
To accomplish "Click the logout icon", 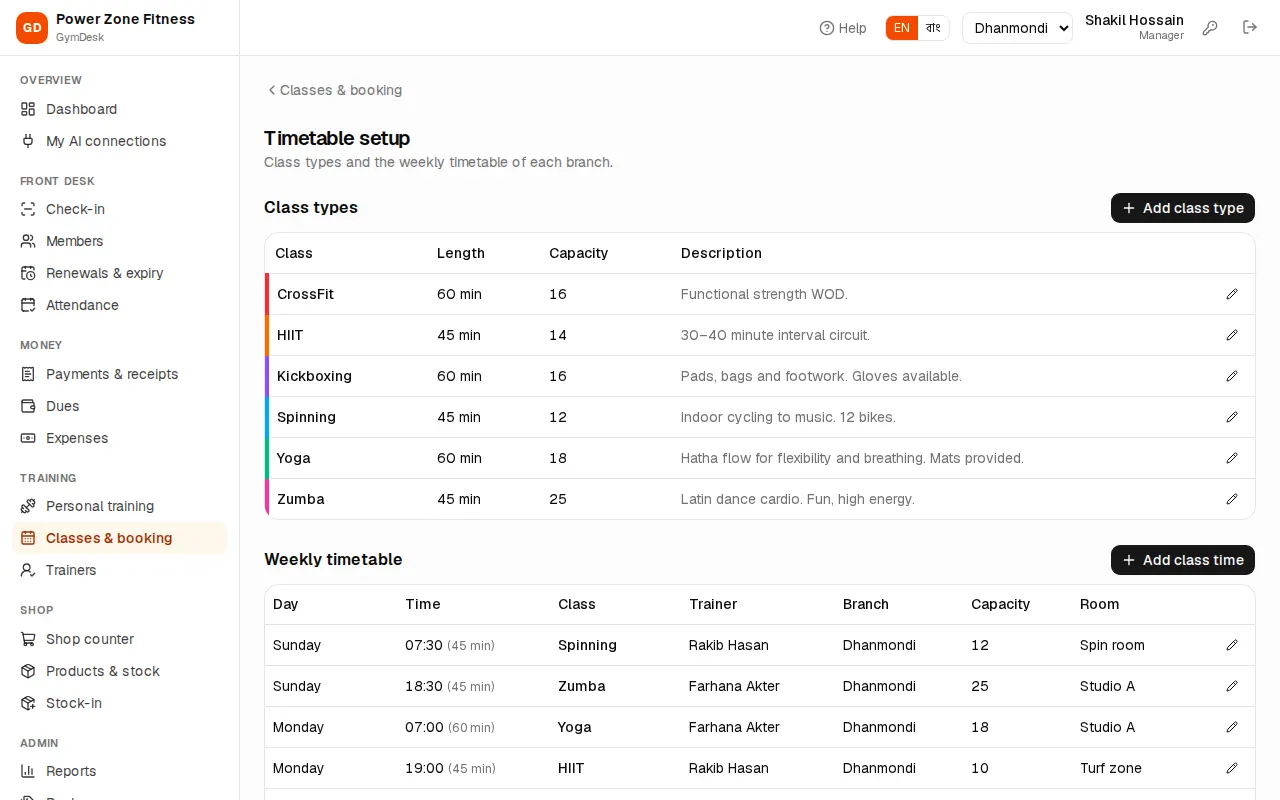I will point(1250,28).
